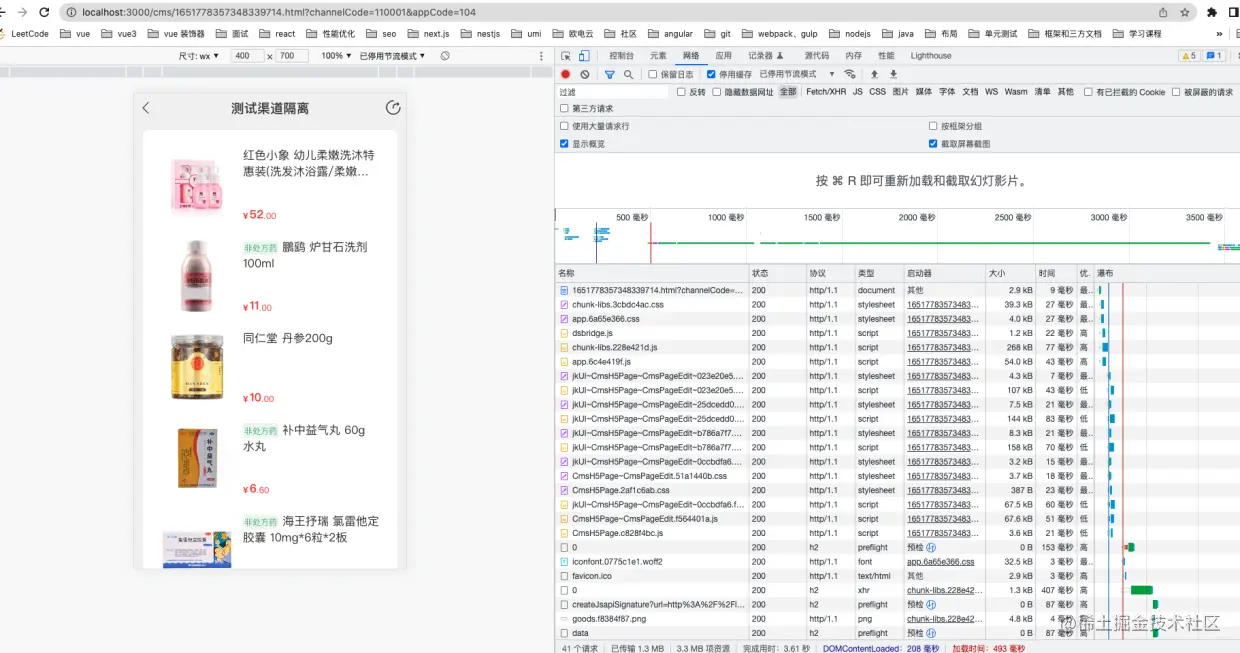Screen dimensions: 1240x653
Task: Filter requests by CSS type
Action: [x=877, y=92]
